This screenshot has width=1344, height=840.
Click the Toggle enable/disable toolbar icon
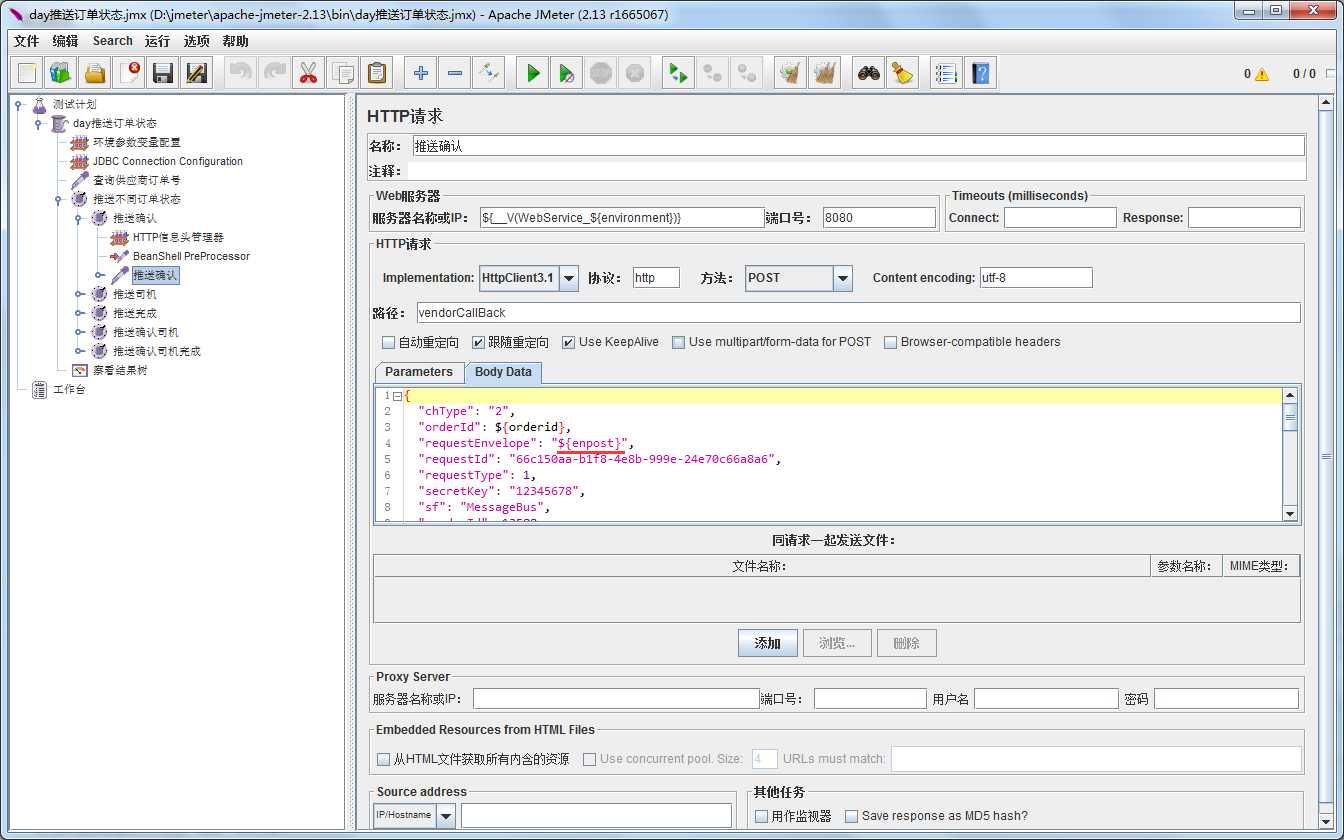[x=489, y=73]
